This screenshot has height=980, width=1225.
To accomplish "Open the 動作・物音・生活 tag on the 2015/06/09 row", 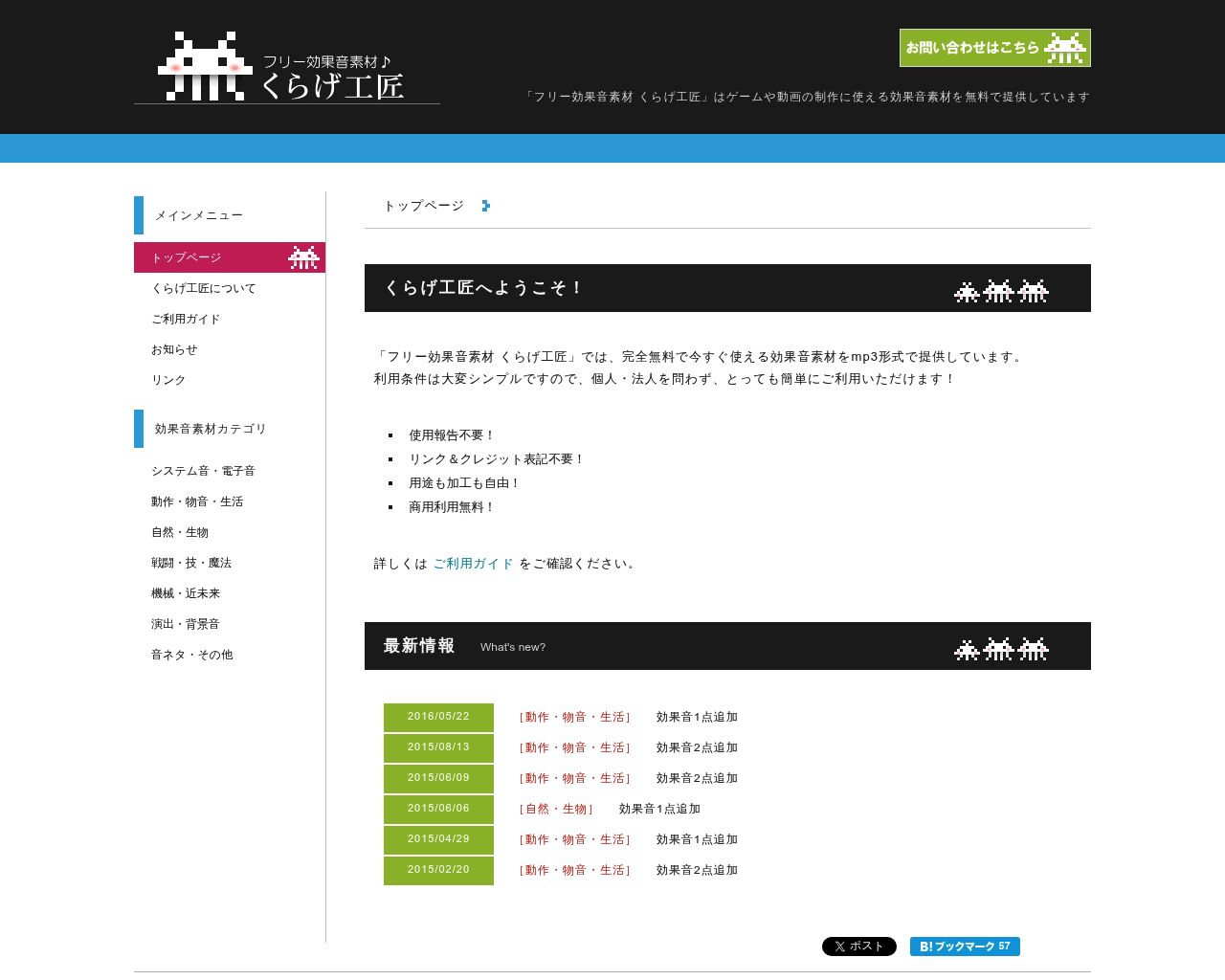I will tap(575, 778).
